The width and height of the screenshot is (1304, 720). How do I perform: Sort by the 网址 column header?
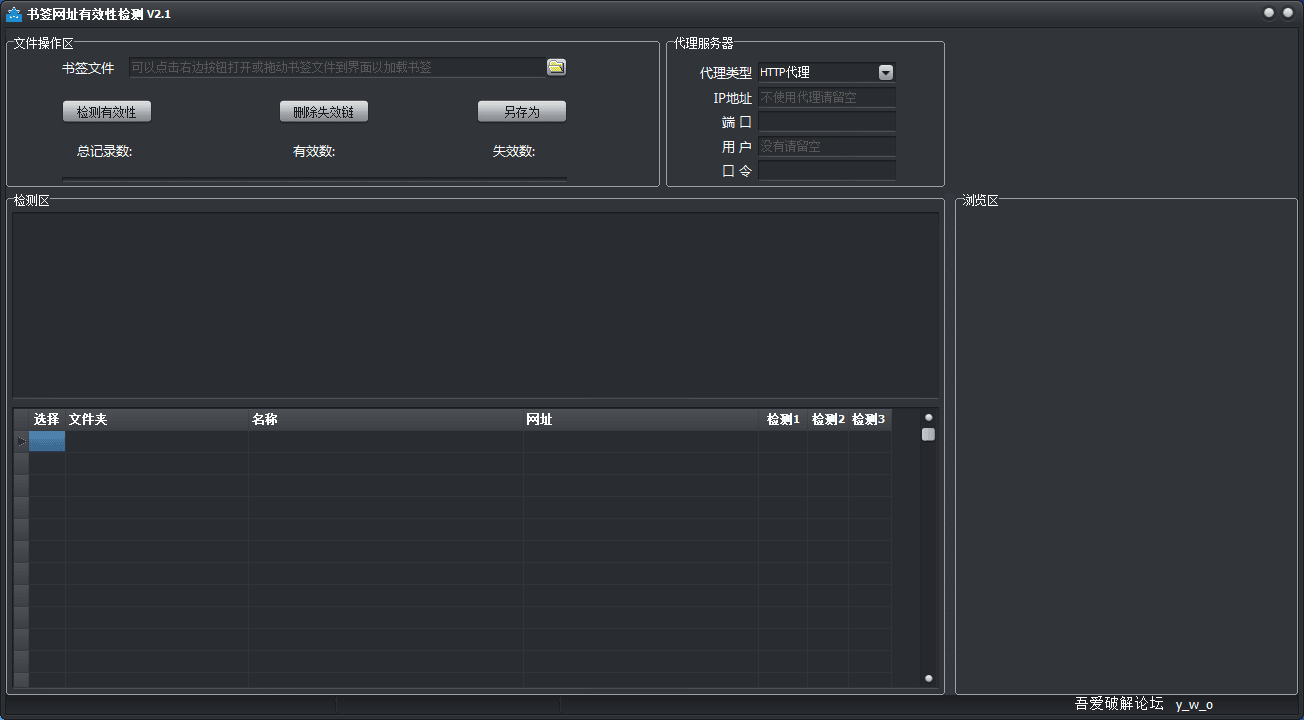click(x=640, y=420)
